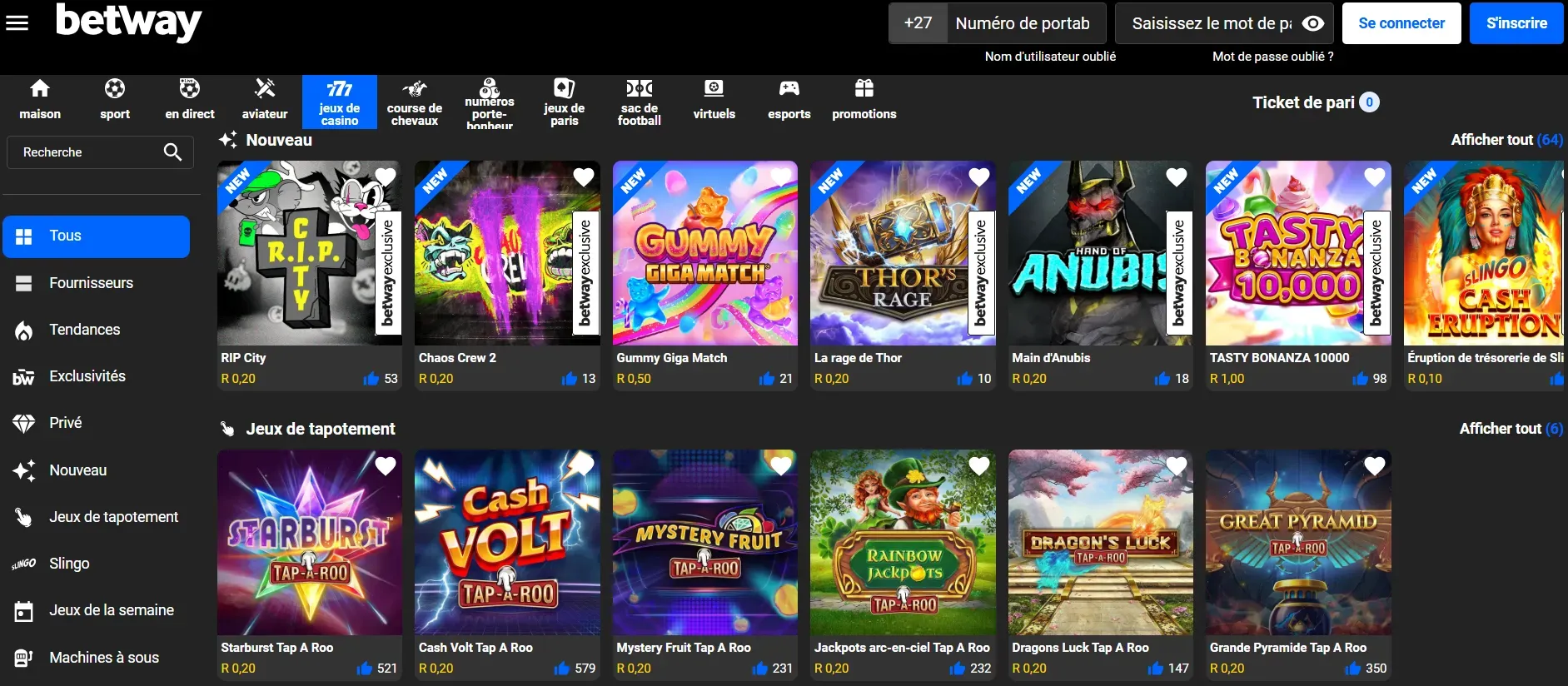Focus the Recherche search field

101,152
